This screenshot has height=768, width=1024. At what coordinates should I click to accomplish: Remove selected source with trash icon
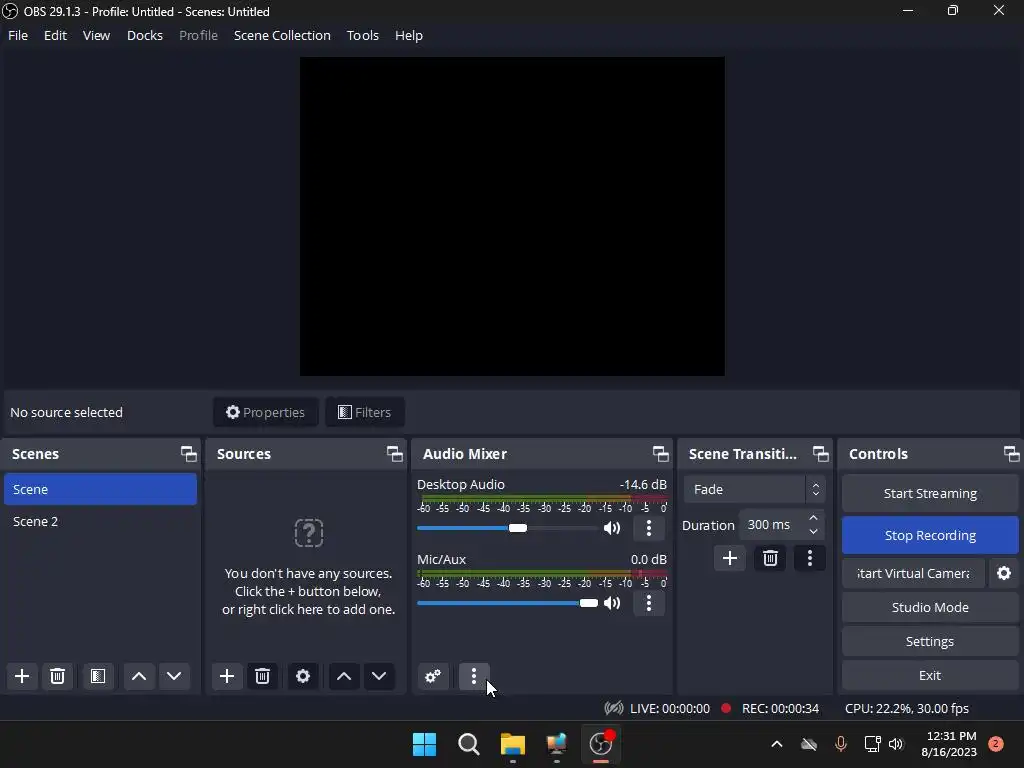tap(263, 676)
